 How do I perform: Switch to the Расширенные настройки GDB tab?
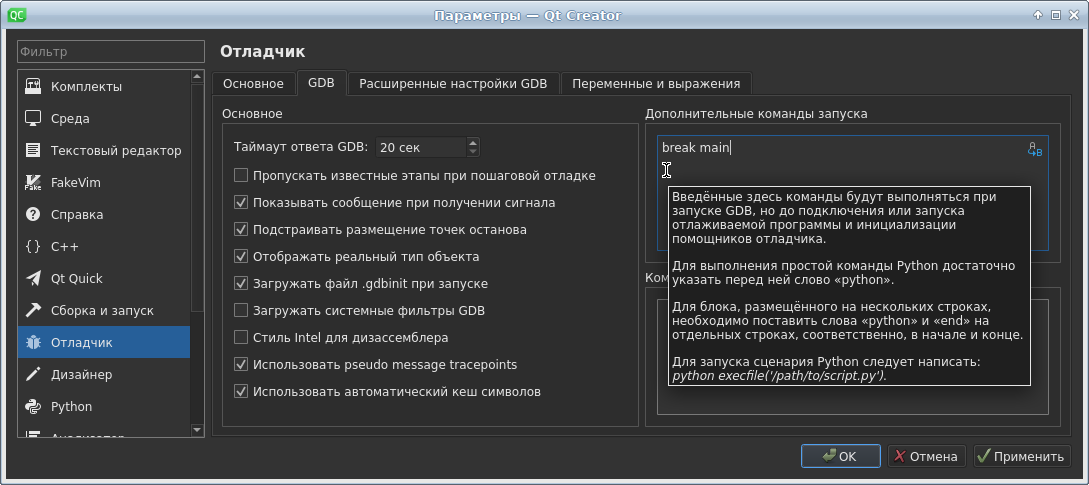[x=453, y=84]
